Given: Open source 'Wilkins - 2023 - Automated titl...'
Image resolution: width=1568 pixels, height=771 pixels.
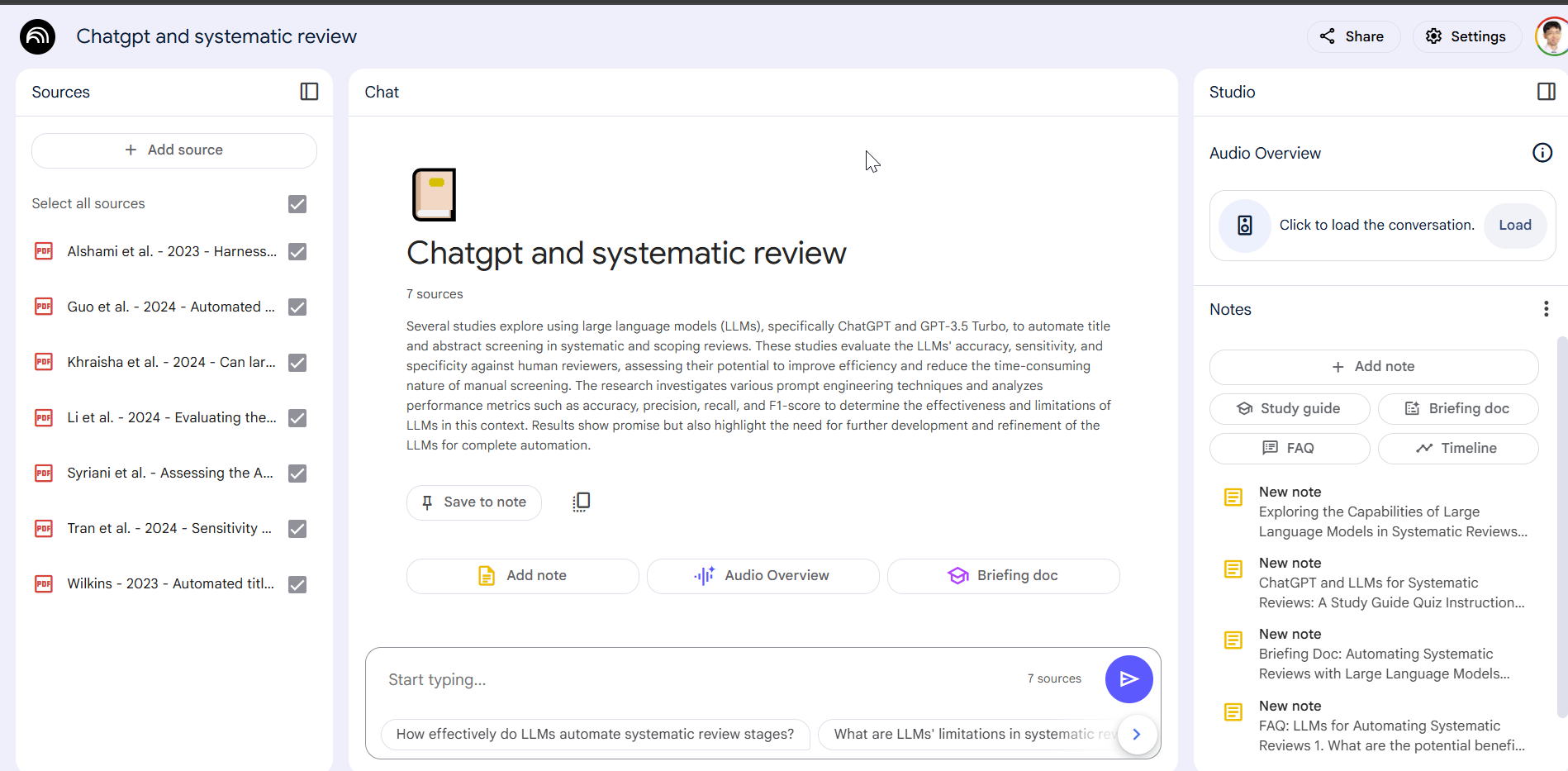Looking at the screenshot, I should pos(170,583).
